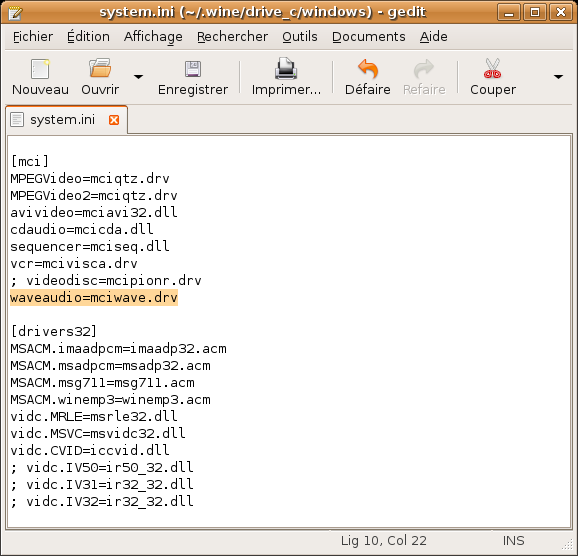Click the highlighted waveaudio=mciwave.drv line

[94, 298]
